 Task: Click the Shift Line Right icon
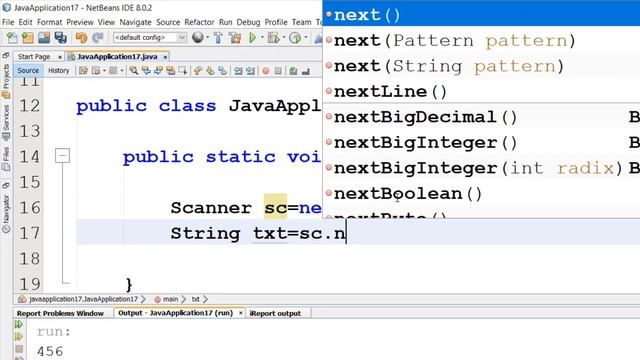251,71
